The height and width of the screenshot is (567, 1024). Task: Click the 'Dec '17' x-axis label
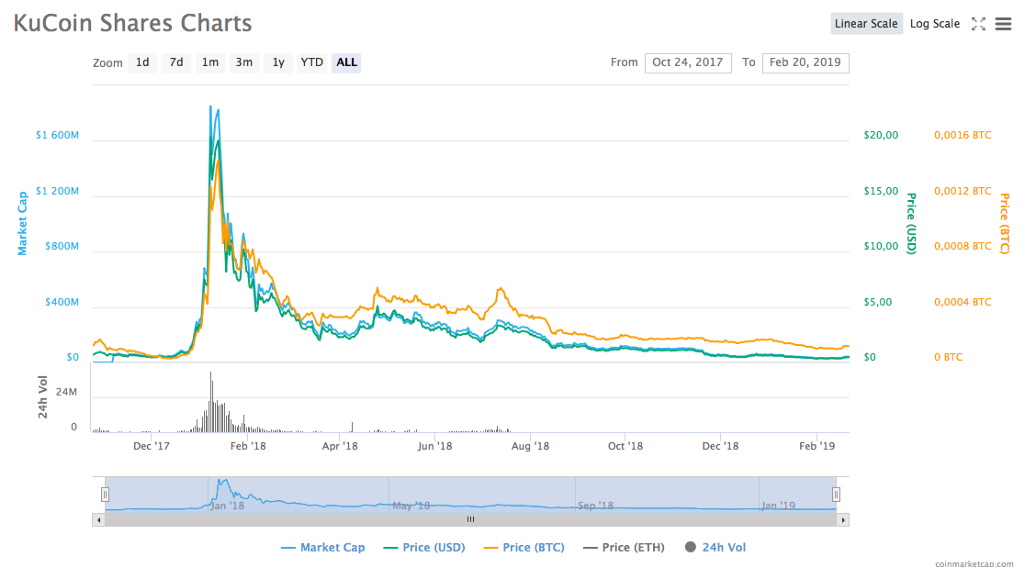(152, 446)
